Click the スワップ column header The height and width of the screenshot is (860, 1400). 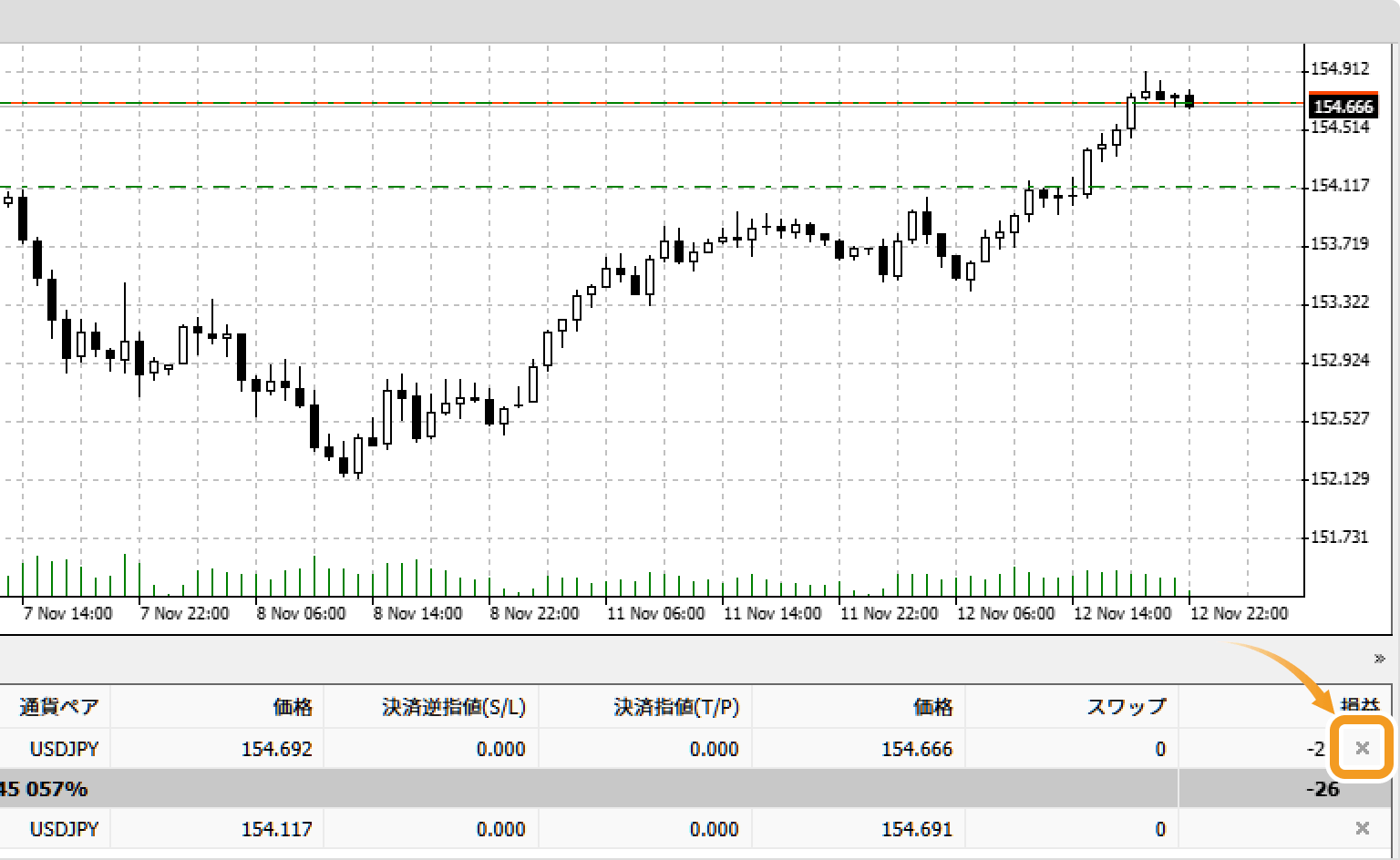(x=1127, y=706)
